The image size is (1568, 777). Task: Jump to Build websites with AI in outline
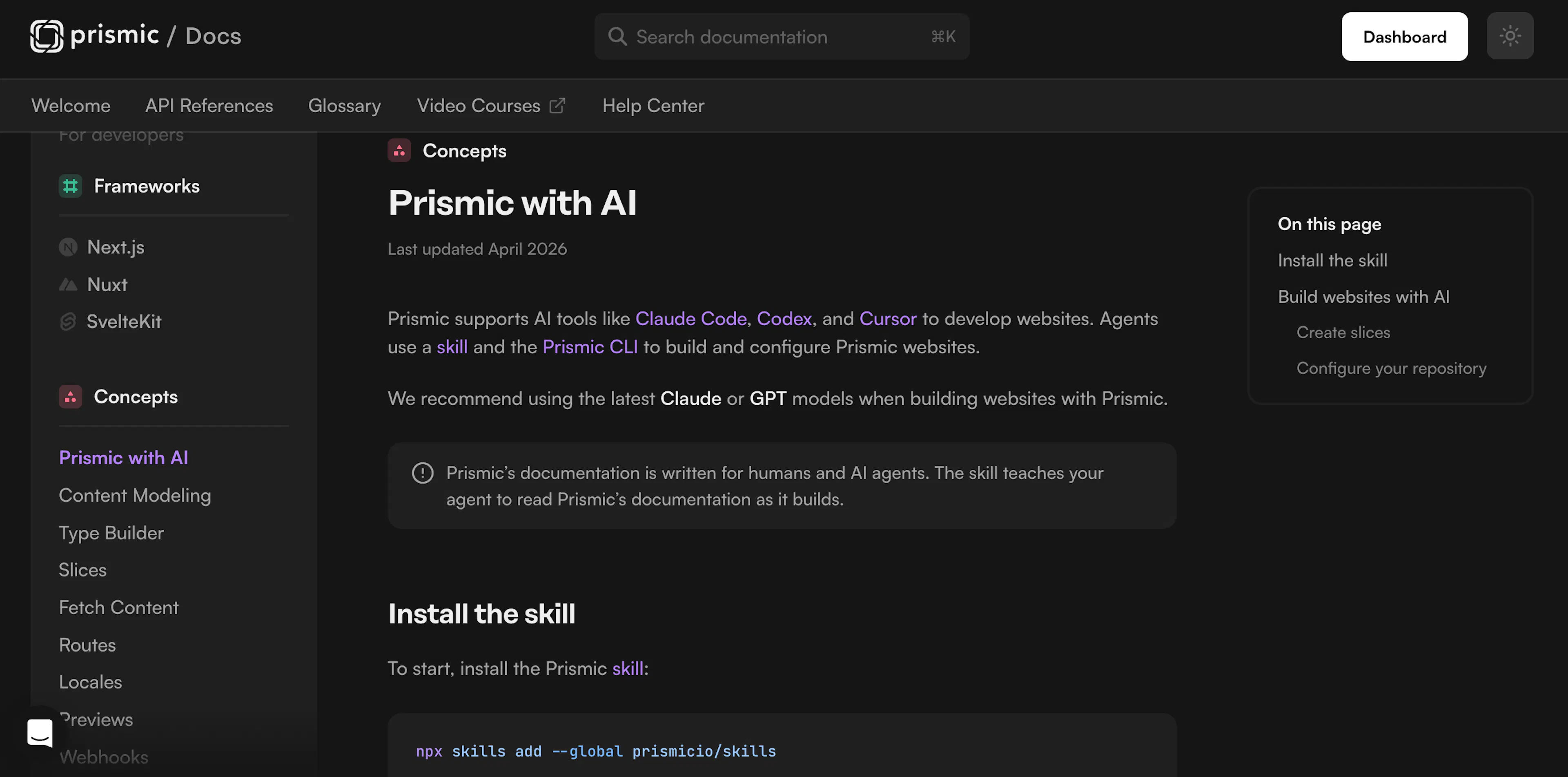pos(1363,297)
